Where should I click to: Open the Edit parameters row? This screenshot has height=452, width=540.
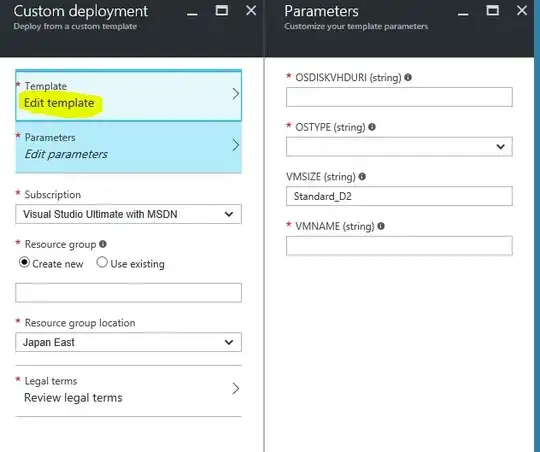point(128,147)
